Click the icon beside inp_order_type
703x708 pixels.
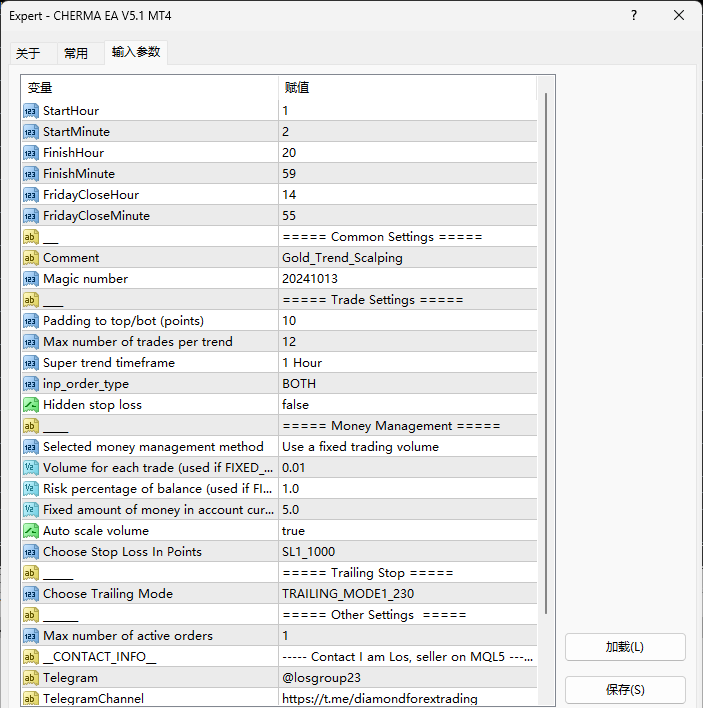coord(30,384)
